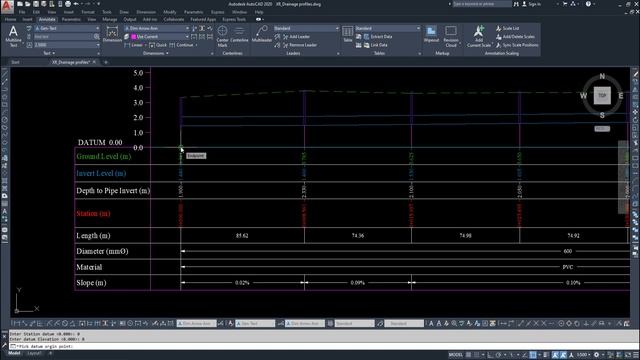Image resolution: width=640 pixels, height=360 pixels.
Task: Select the Revision Cloud tool
Action: [x=451, y=36]
